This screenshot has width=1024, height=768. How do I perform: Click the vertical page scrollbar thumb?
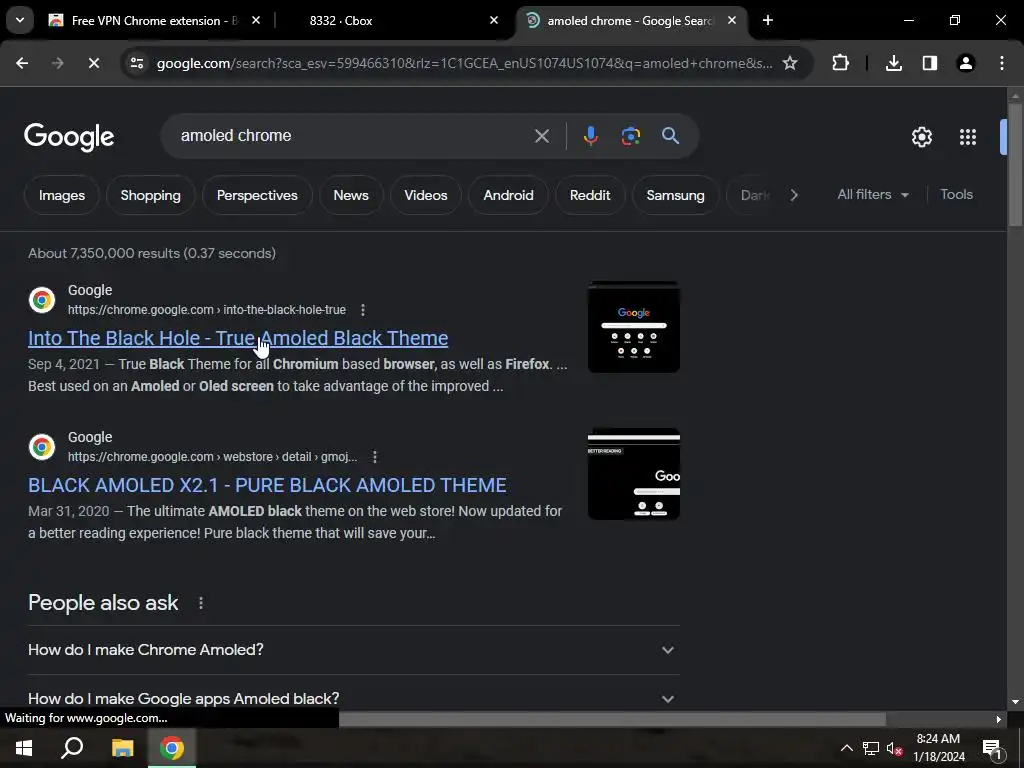(x=1015, y=165)
